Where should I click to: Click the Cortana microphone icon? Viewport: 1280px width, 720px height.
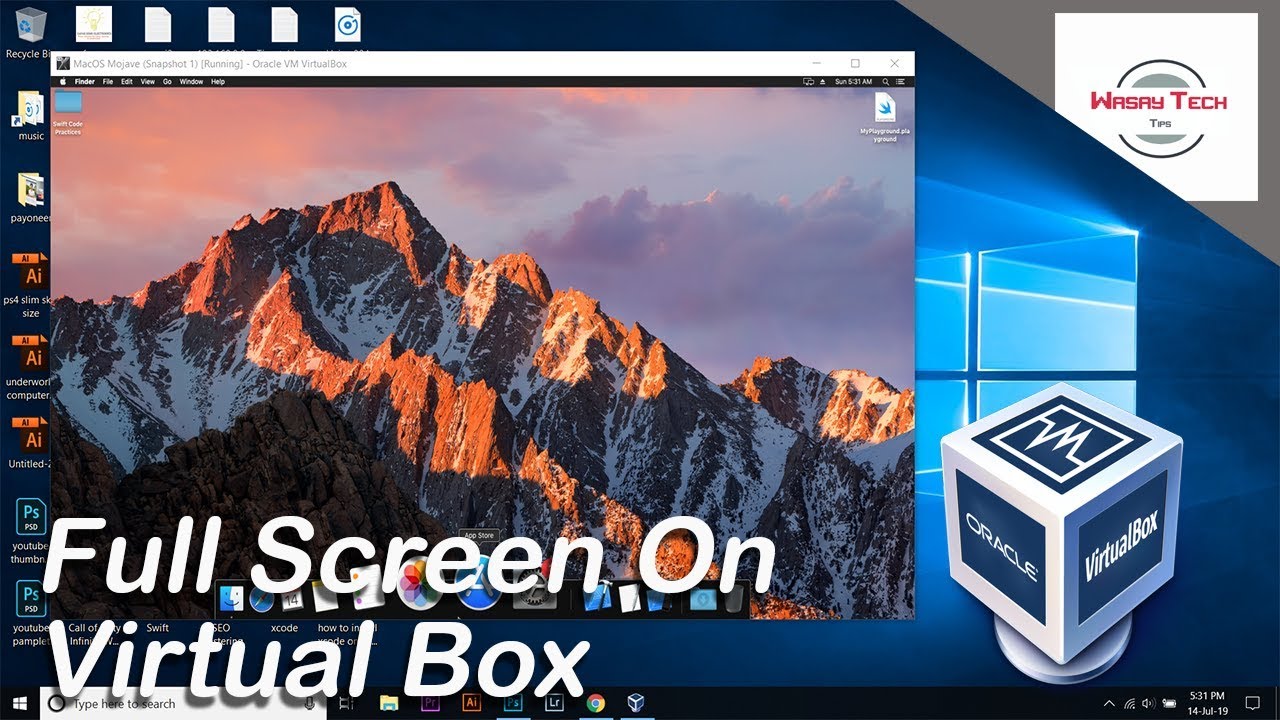[x=310, y=704]
